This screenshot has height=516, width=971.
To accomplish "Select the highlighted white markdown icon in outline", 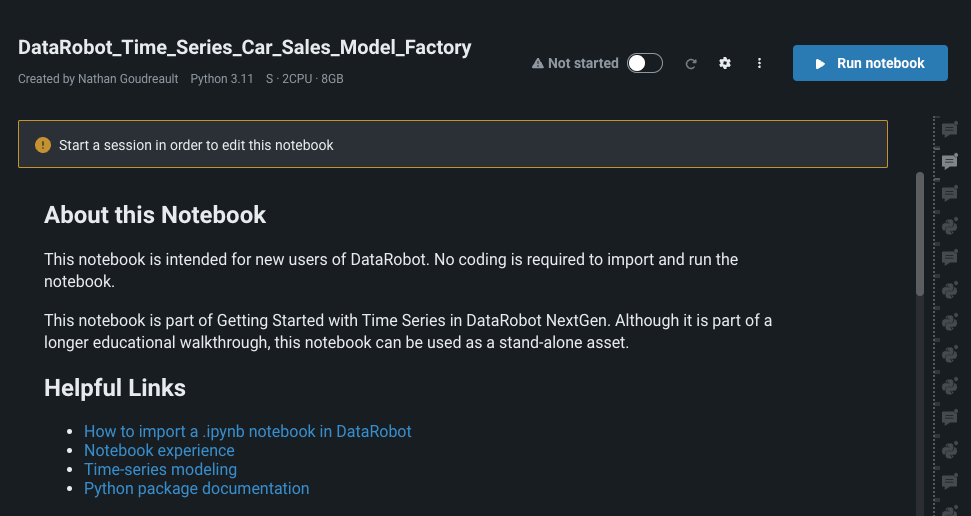I will point(949,161).
